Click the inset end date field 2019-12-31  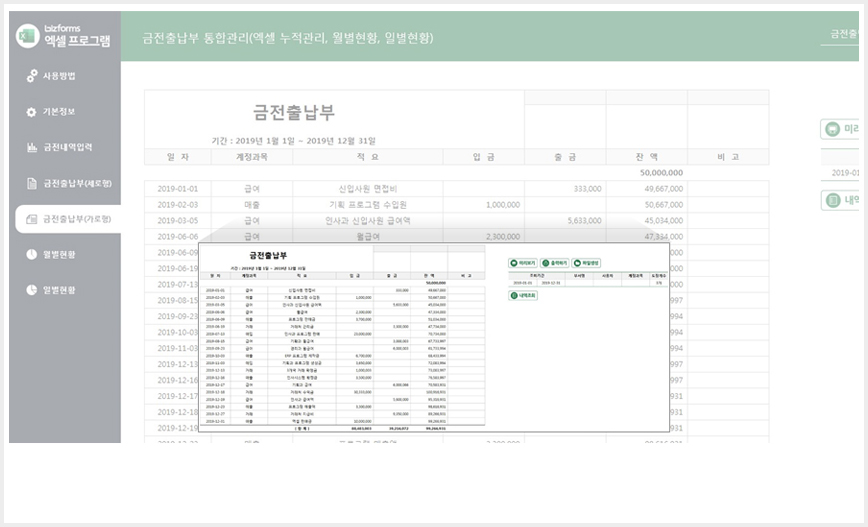(551, 282)
